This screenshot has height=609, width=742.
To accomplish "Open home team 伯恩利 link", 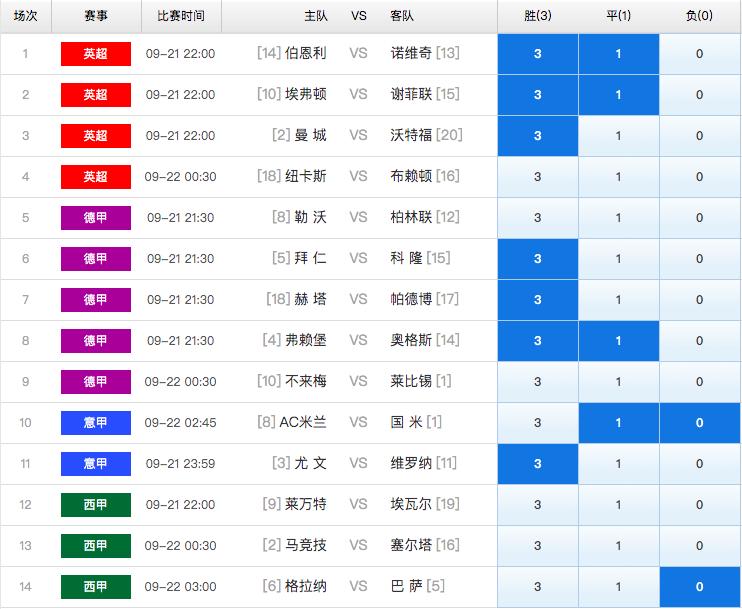I will click(306, 53).
